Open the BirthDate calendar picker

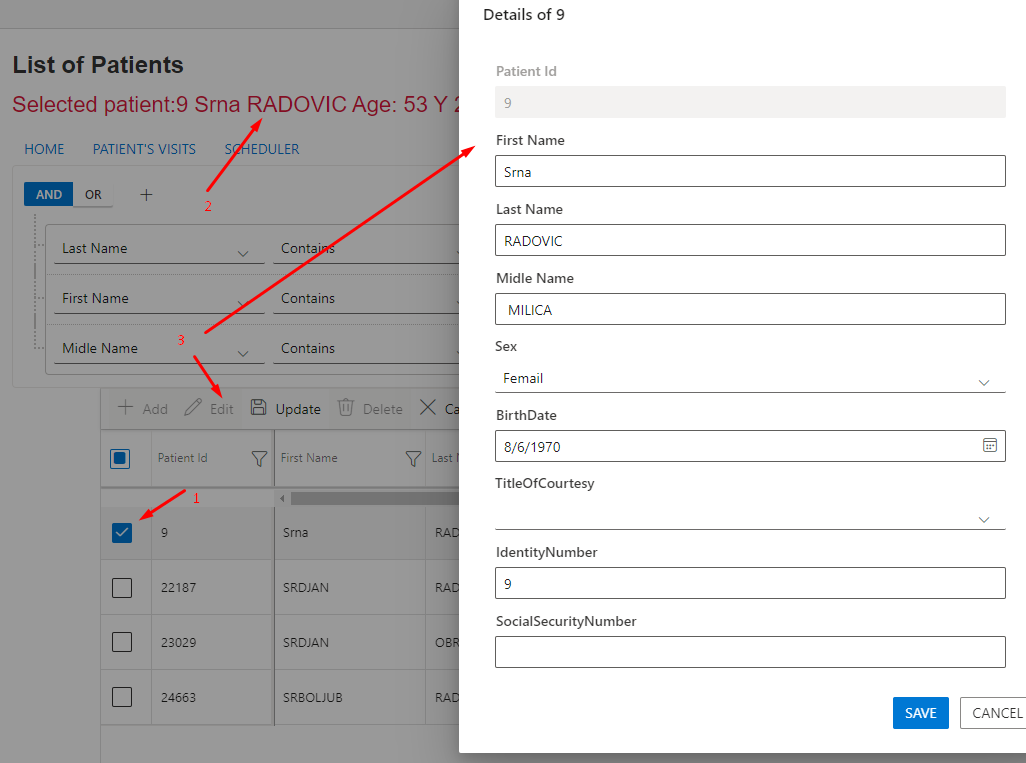click(x=990, y=446)
